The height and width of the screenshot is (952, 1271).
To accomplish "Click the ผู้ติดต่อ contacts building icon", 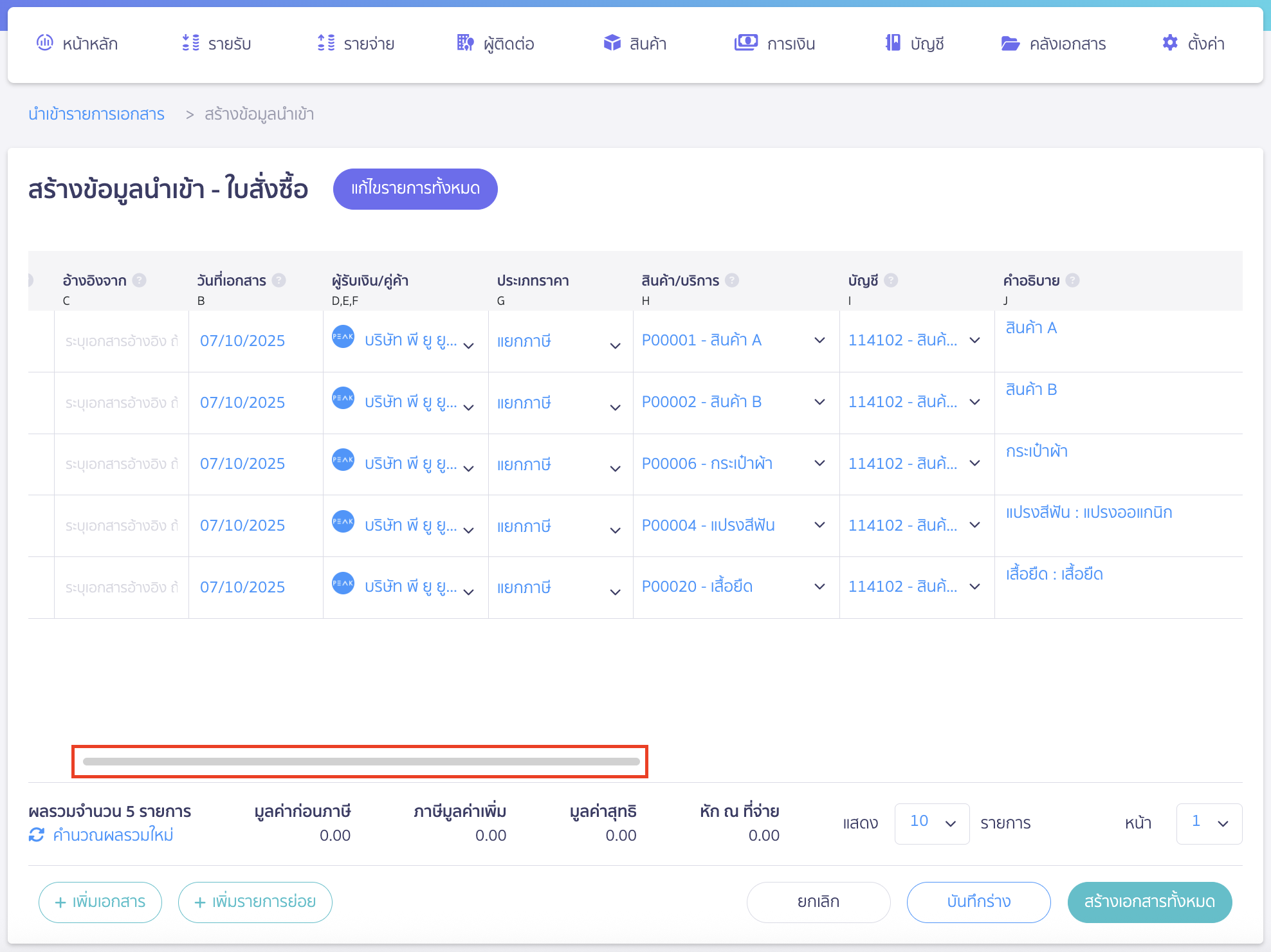I will point(465,43).
